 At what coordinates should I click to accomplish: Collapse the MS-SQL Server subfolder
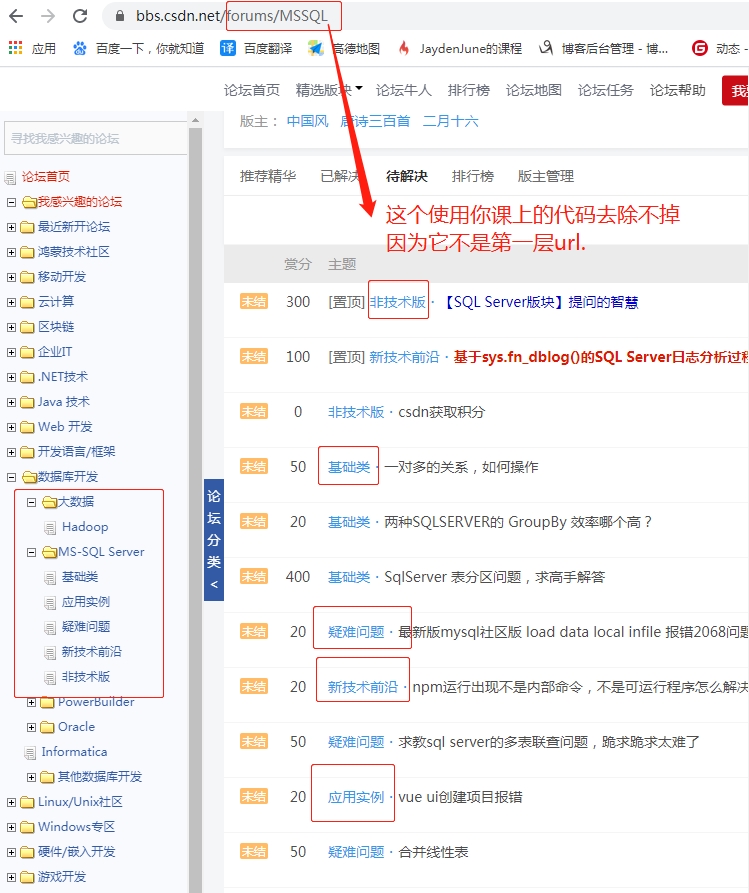(31, 552)
